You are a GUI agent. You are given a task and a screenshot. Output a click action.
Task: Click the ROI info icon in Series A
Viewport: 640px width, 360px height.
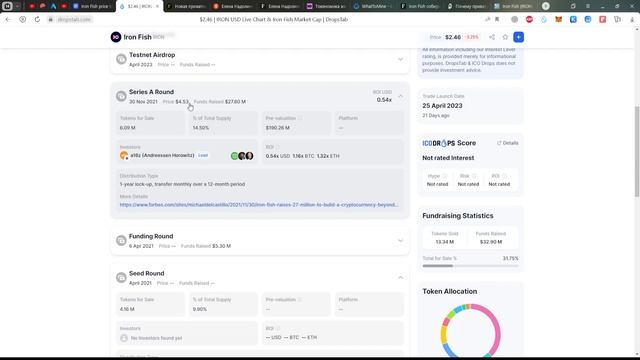coord(278,147)
